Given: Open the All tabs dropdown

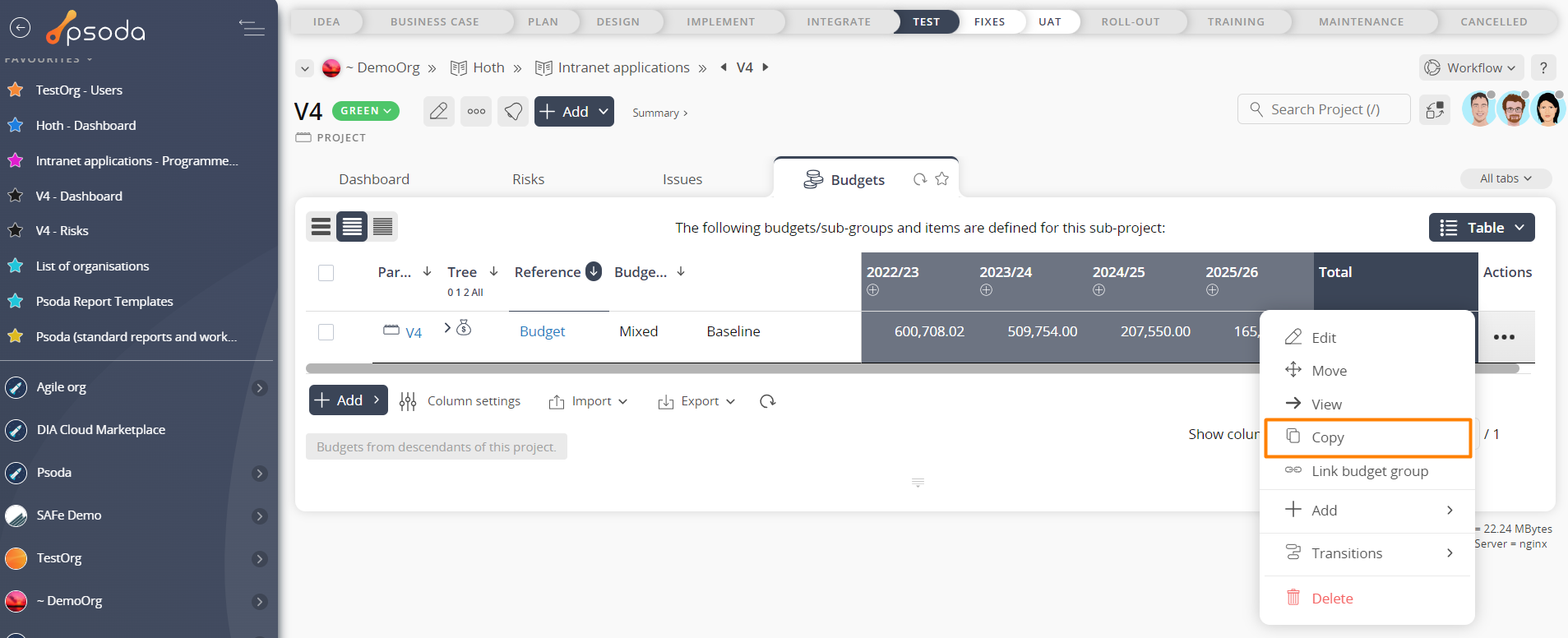Looking at the screenshot, I should pyautogui.click(x=1506, y=178).
